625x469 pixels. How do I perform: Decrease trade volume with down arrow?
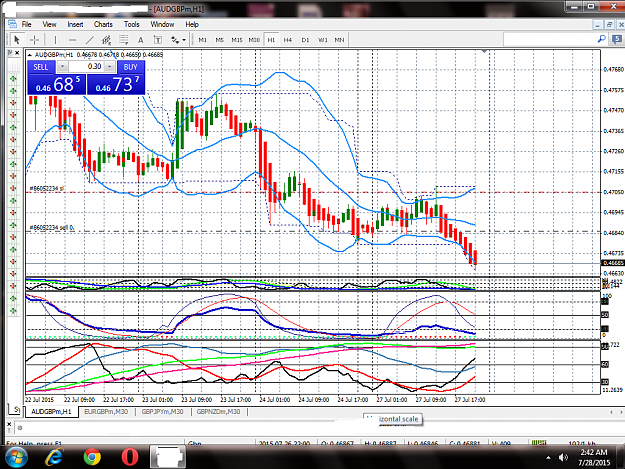tap(62, 67)
